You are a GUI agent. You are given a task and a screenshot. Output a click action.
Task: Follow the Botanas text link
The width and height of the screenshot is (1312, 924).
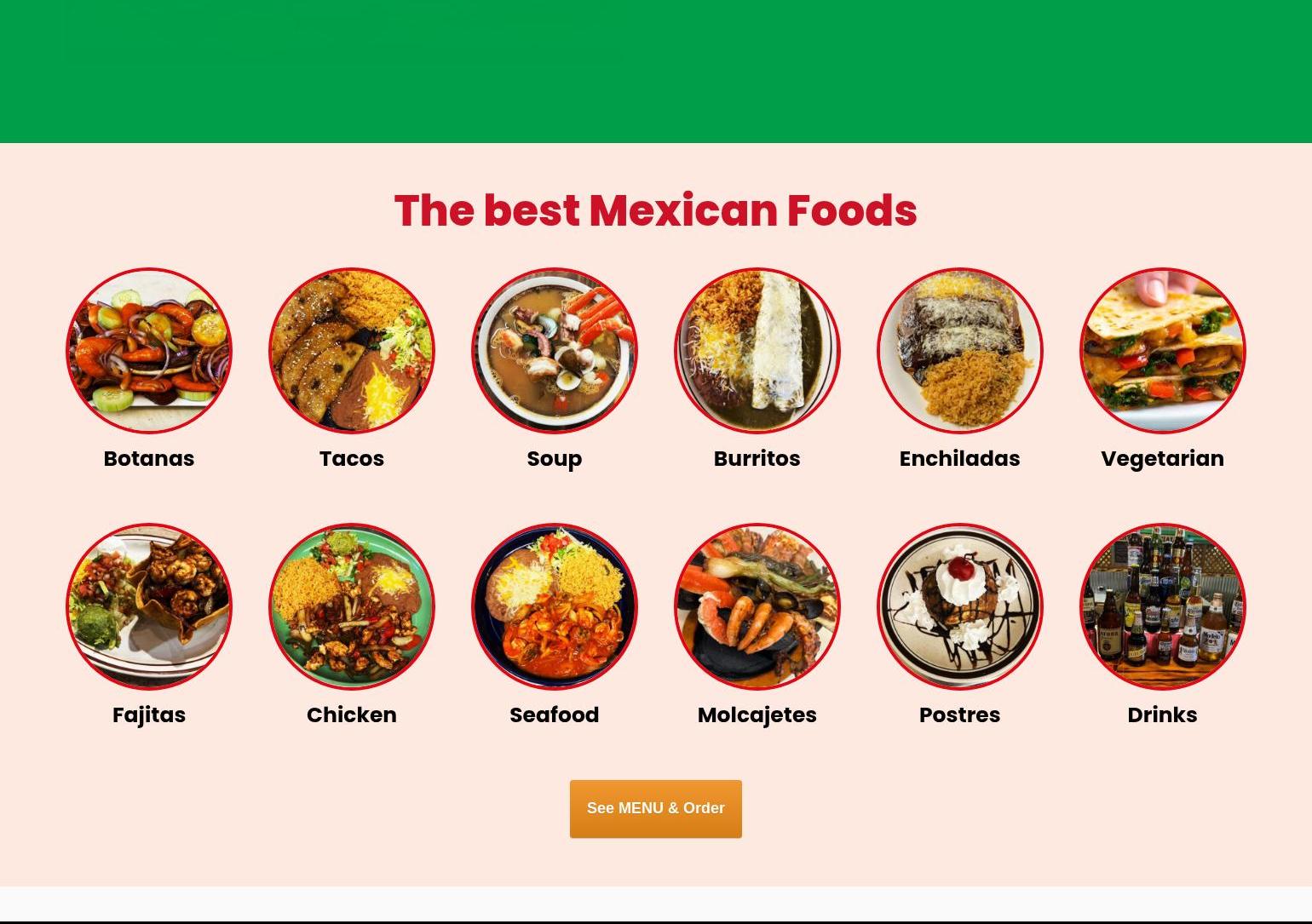coord(149,458)
